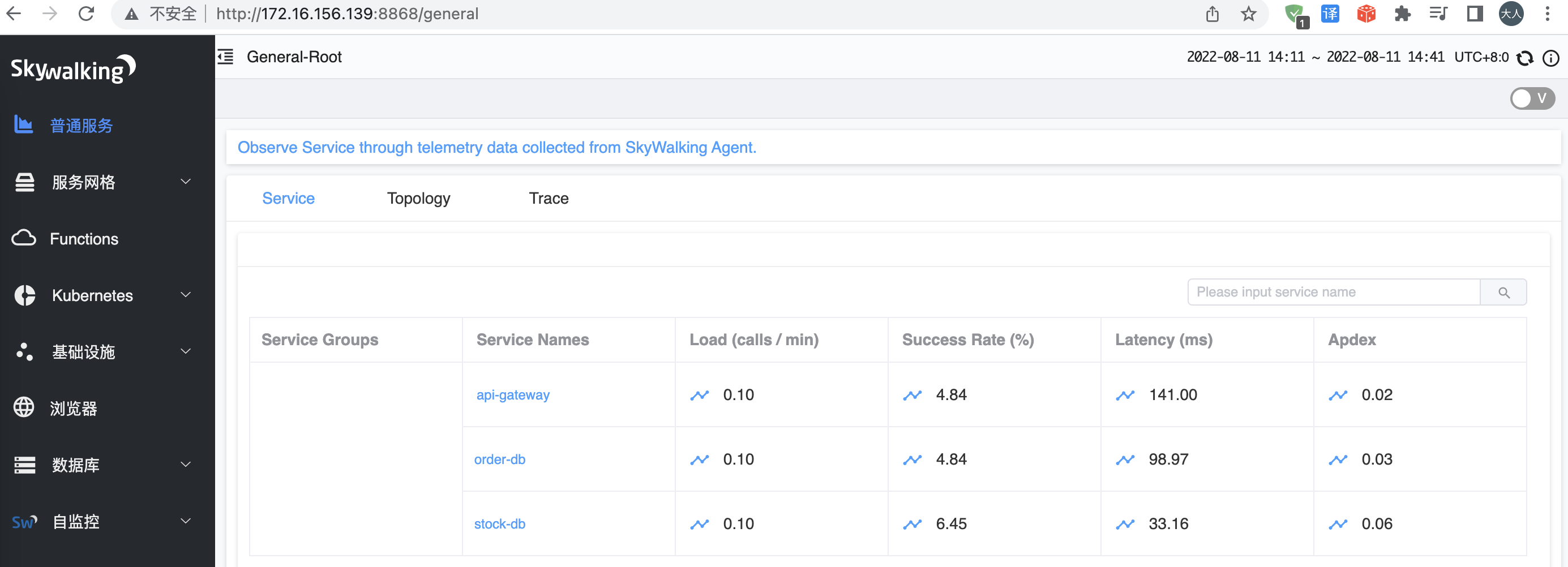Click the refresh time-range icon near UTC+8:0

(1525, 58)
